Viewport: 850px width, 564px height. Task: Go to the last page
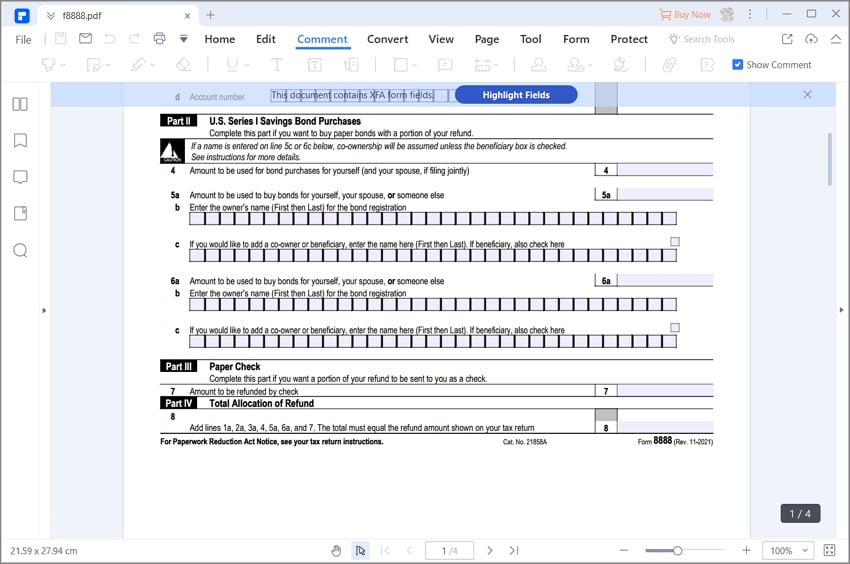pos(514,551)
